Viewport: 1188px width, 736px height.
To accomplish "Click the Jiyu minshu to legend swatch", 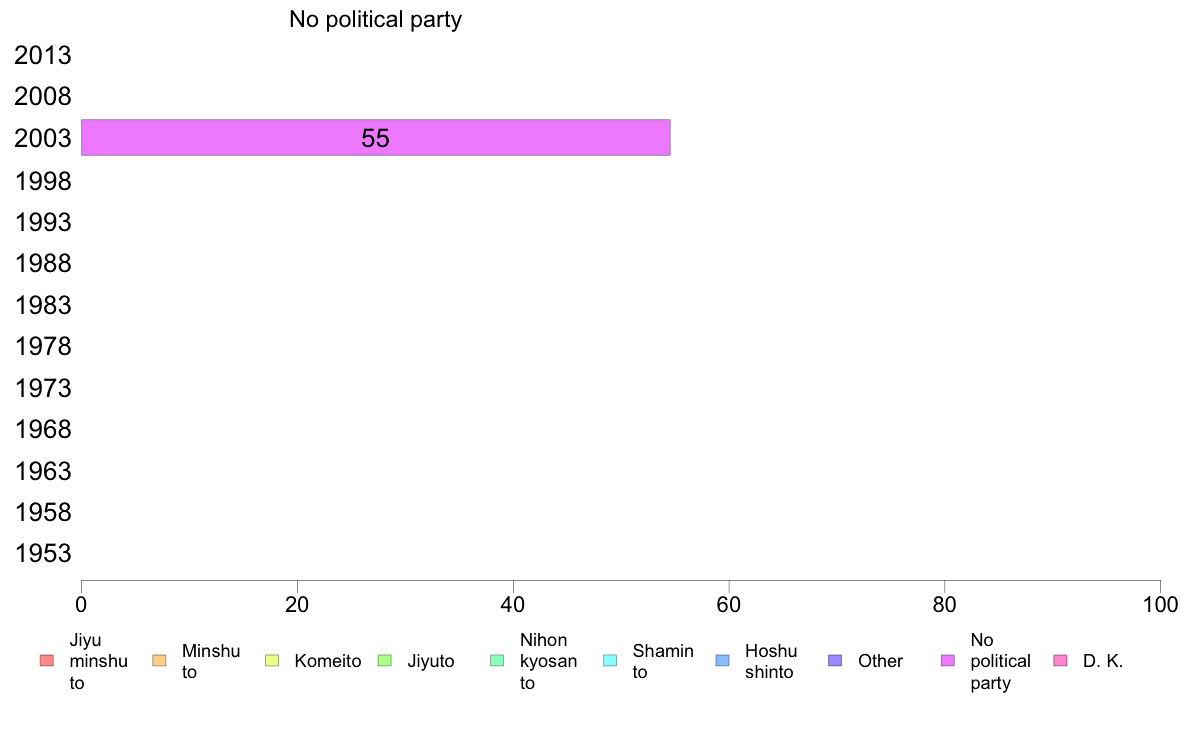I will (47, 661).
